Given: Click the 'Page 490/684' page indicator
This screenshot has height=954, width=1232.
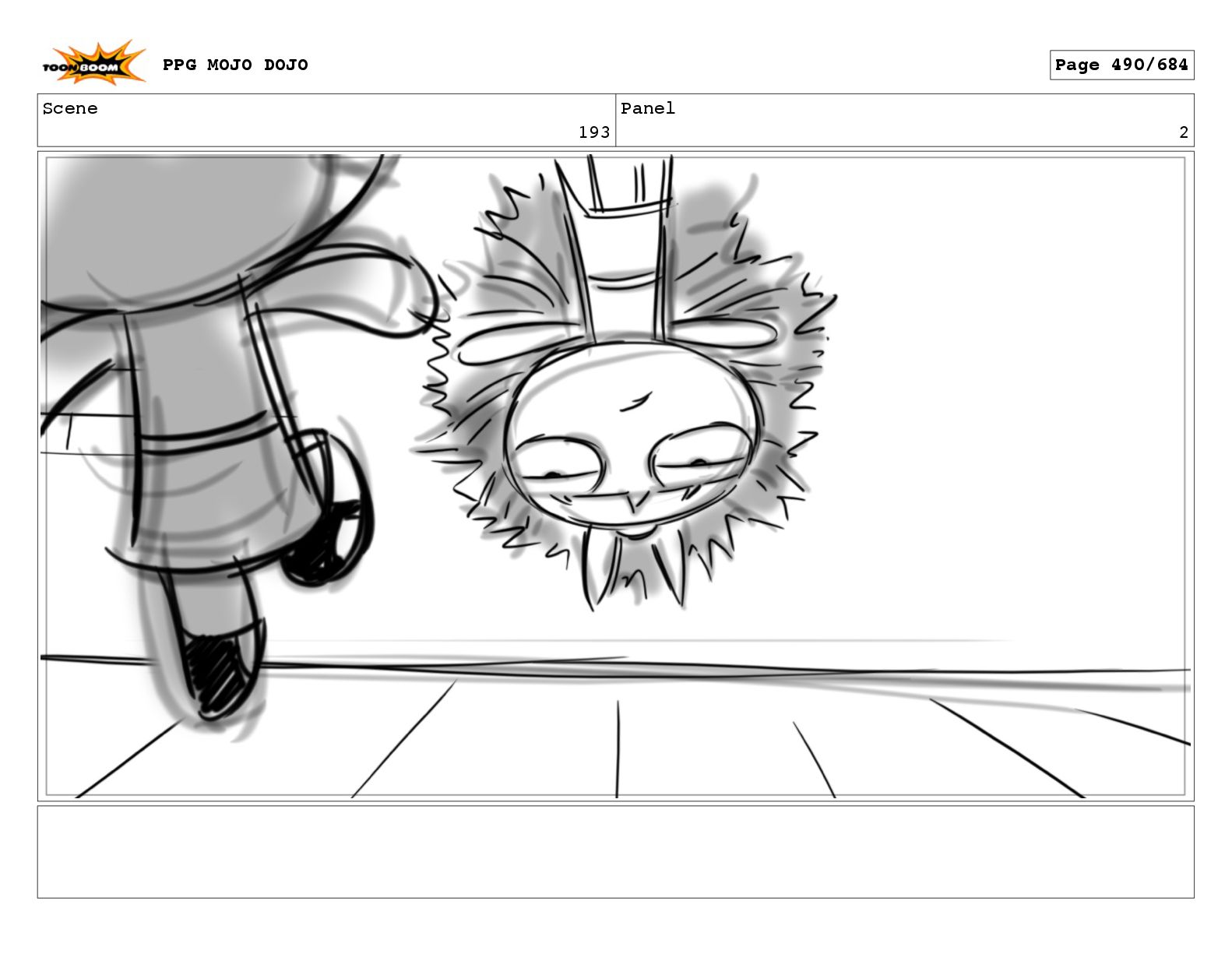Looking at the screenshot, I should pos(1121,65).
